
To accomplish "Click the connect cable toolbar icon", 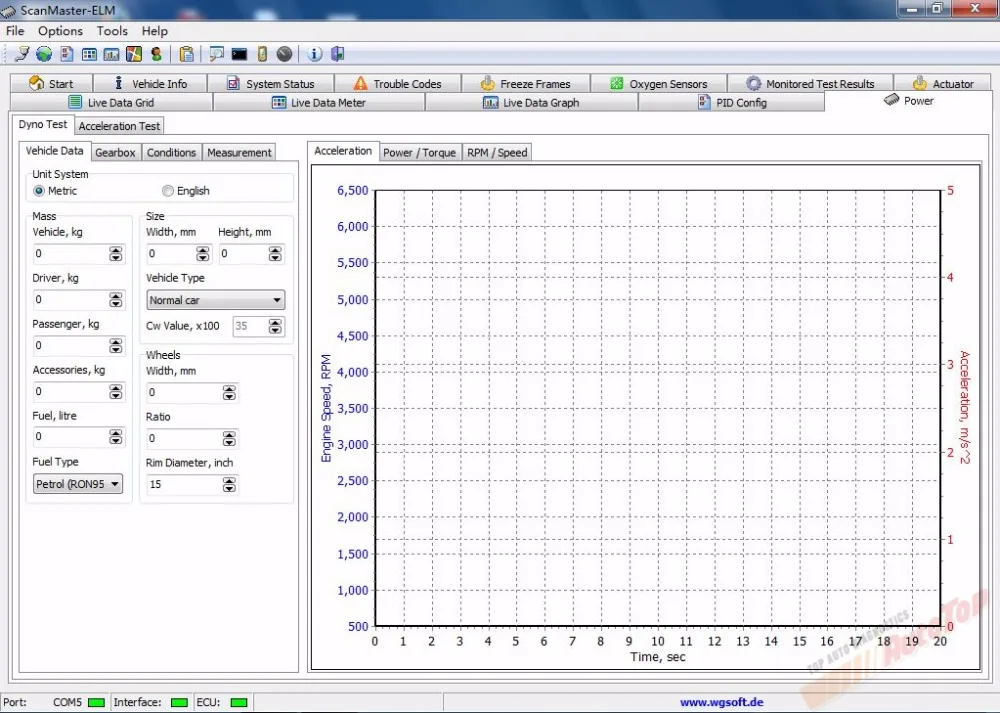I will [x=22, y=54].
